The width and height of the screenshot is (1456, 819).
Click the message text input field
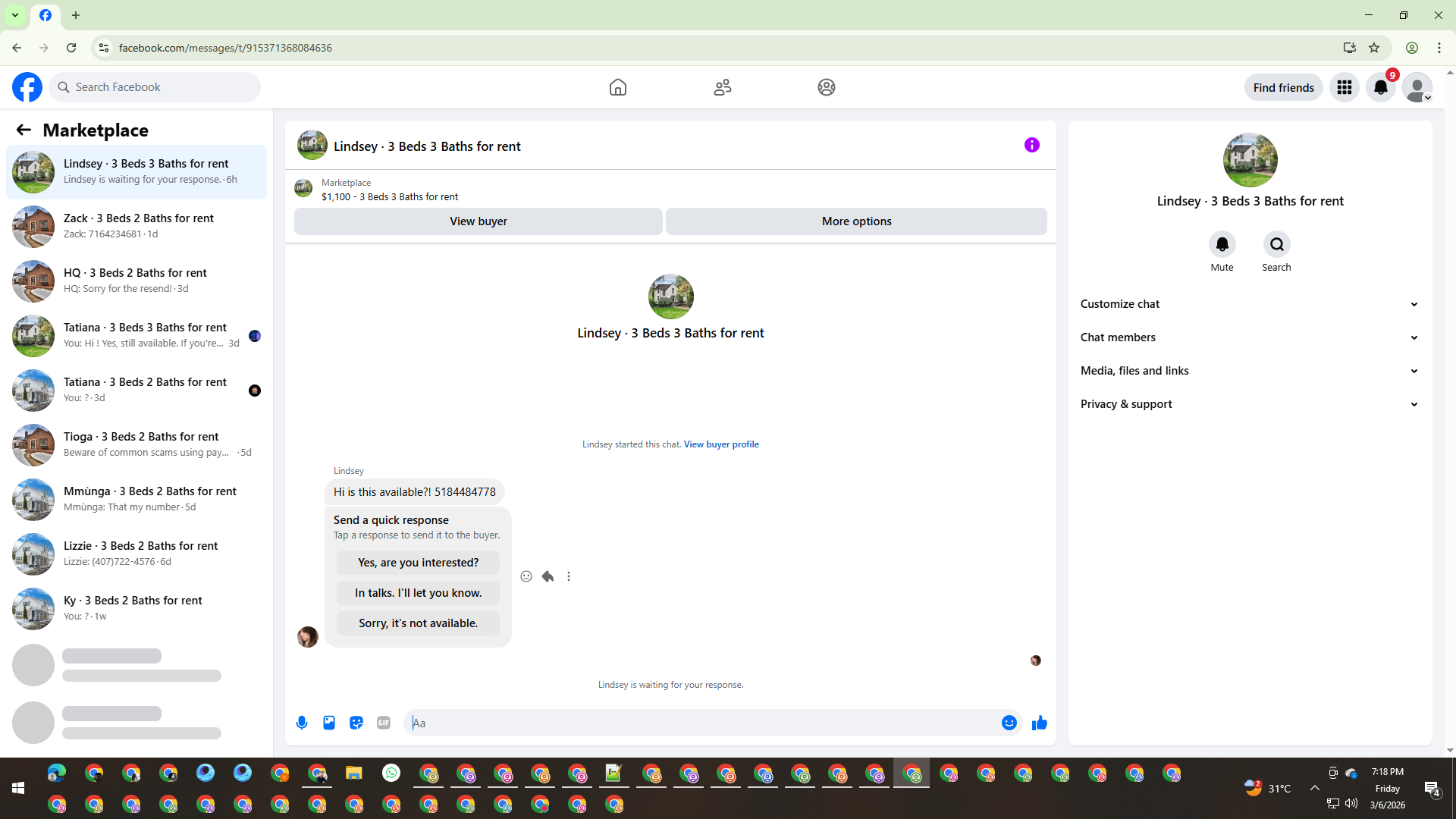pyautogui.click(x=701, y=723)
